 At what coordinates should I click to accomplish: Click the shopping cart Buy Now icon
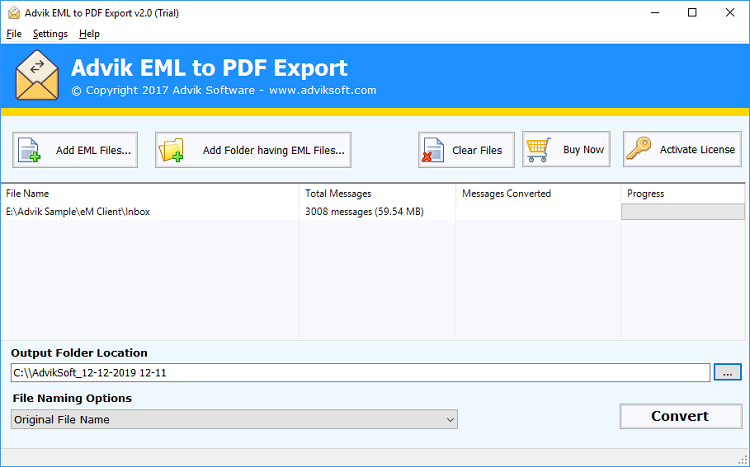pos(539,149)
